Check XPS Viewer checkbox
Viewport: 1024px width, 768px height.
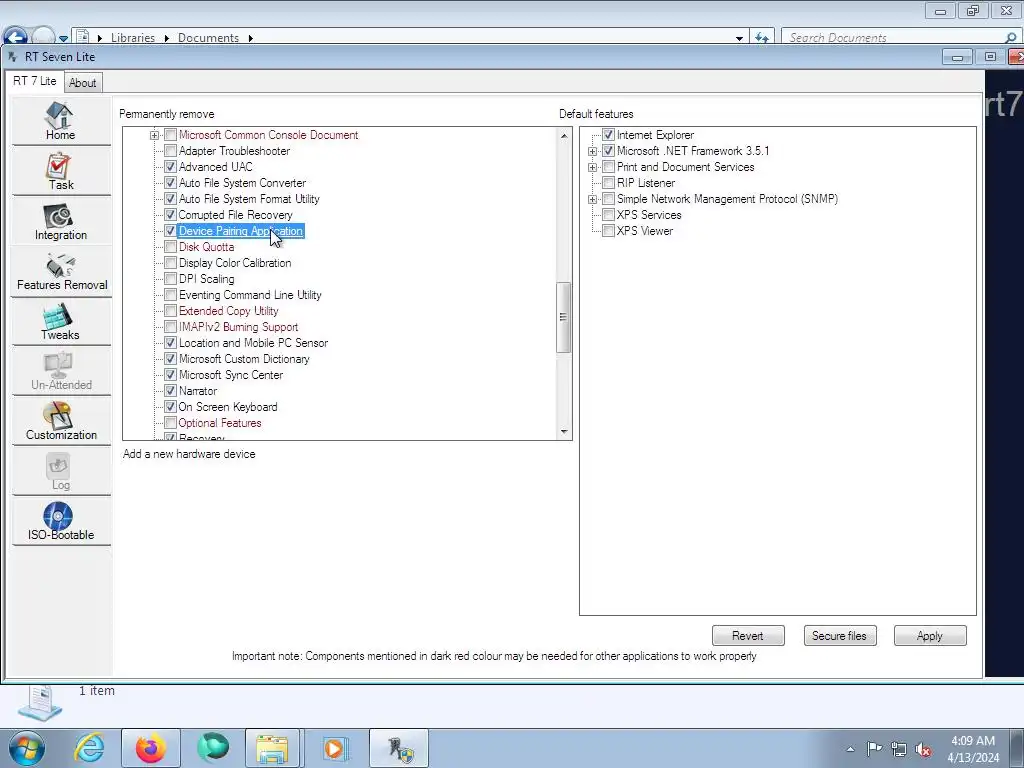click(608, 231)
